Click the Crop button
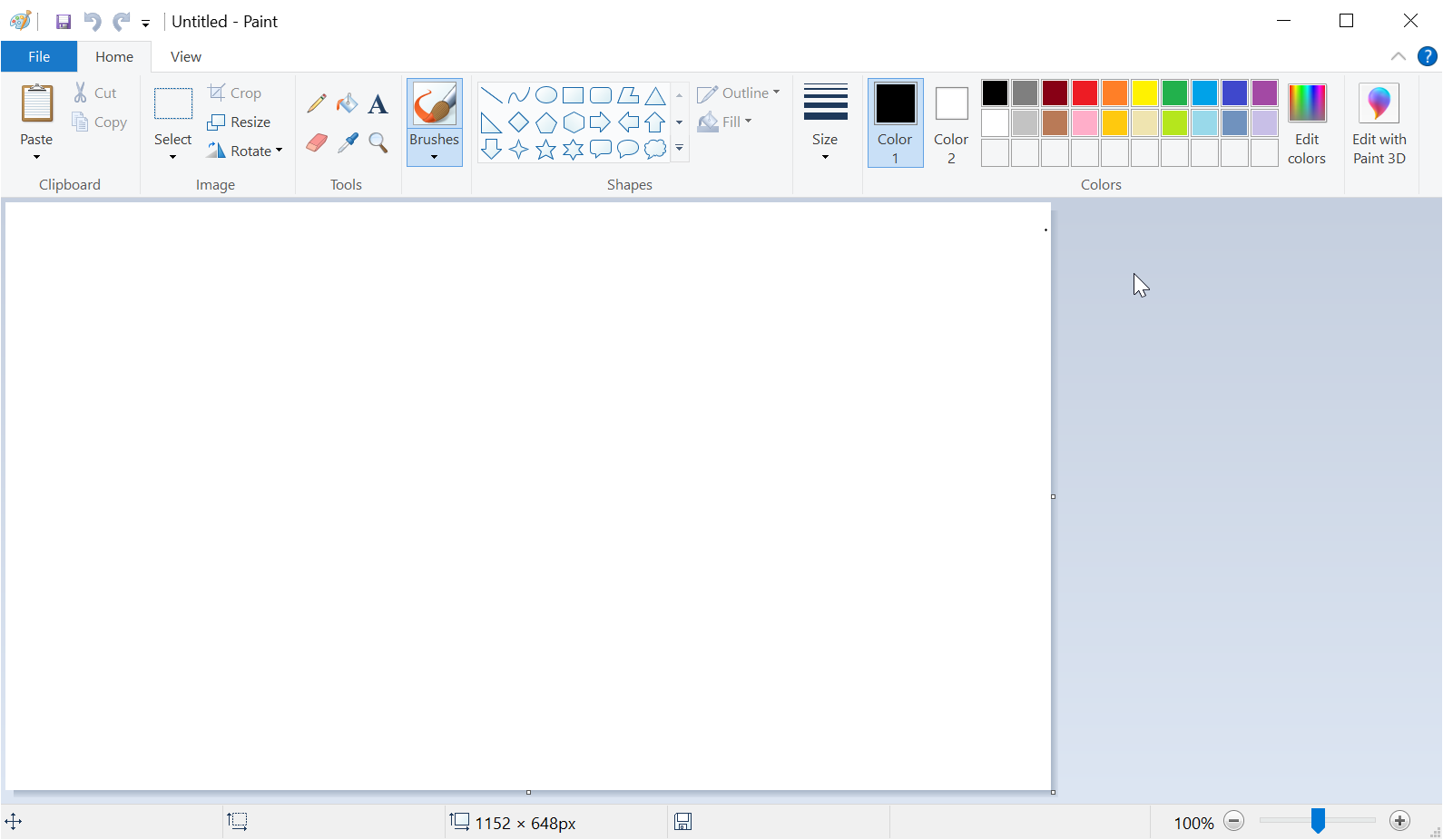The height and width of the screenshot is (840, 1443). (235, 93)
